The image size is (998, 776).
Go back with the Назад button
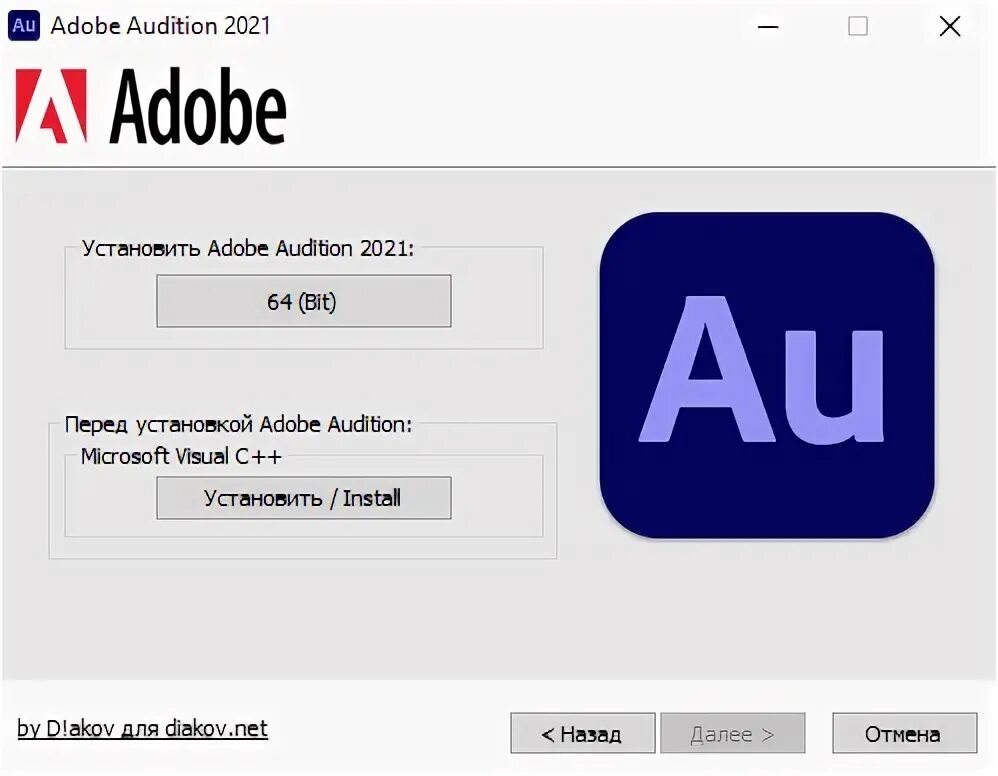[582, 733]
